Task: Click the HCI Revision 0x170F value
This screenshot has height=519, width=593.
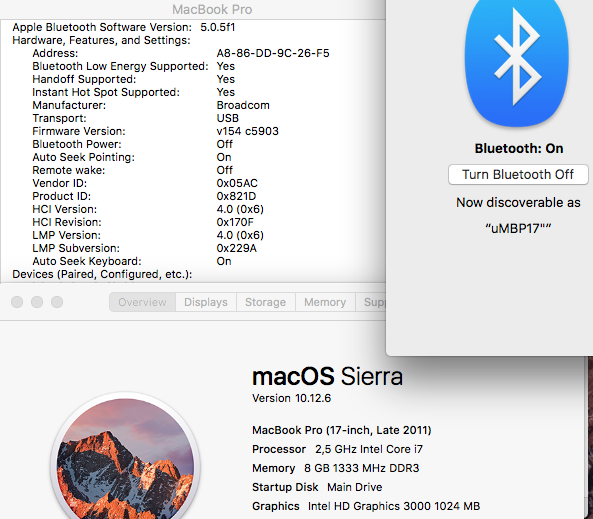Action: point(235,222)
